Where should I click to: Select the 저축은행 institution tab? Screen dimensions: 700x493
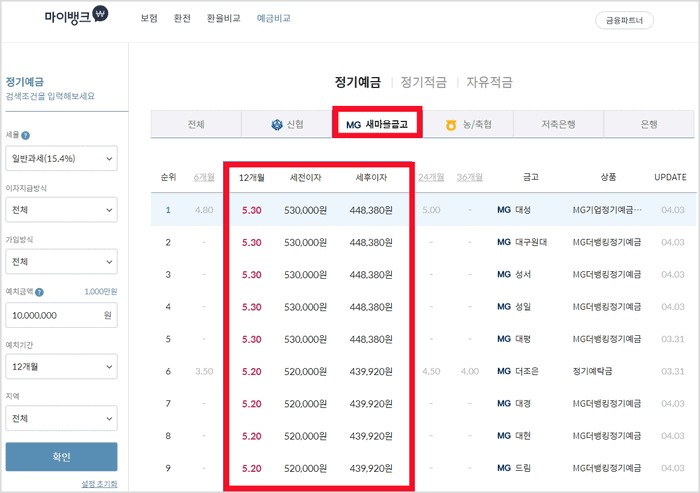(558, 124)
